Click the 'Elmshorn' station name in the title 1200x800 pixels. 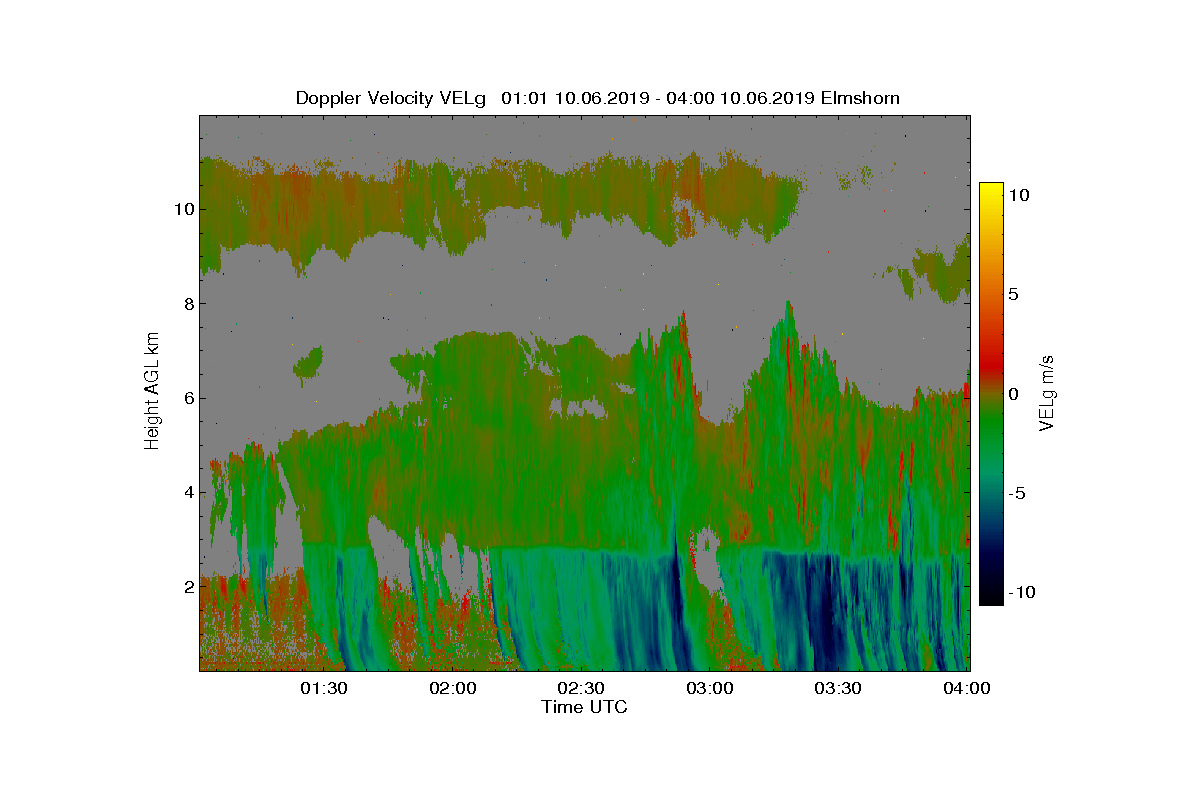click(x=860, y=98)
